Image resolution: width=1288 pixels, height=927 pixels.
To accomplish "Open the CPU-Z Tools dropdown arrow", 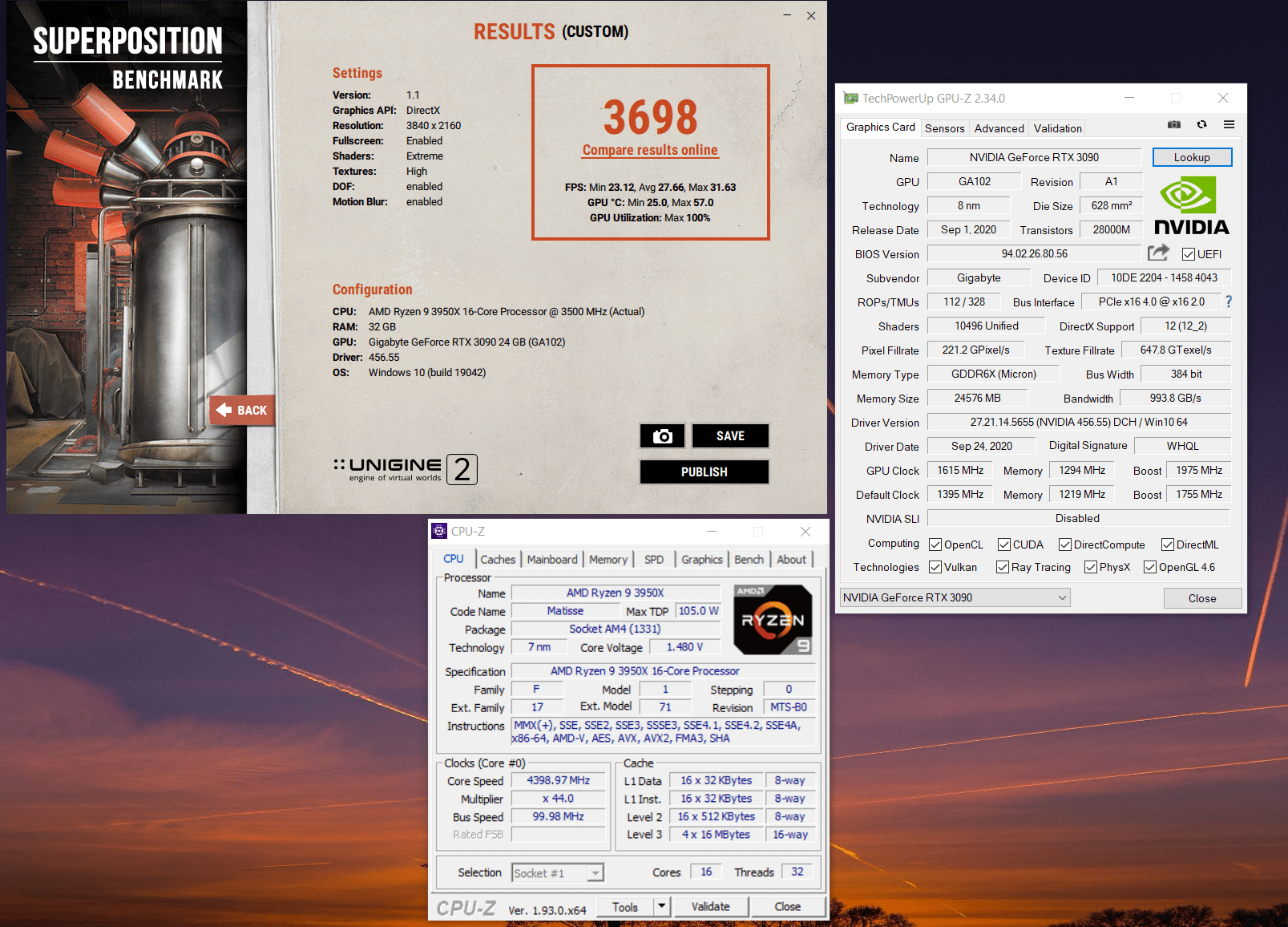I will pyautogui.click(x=662, y=906).
